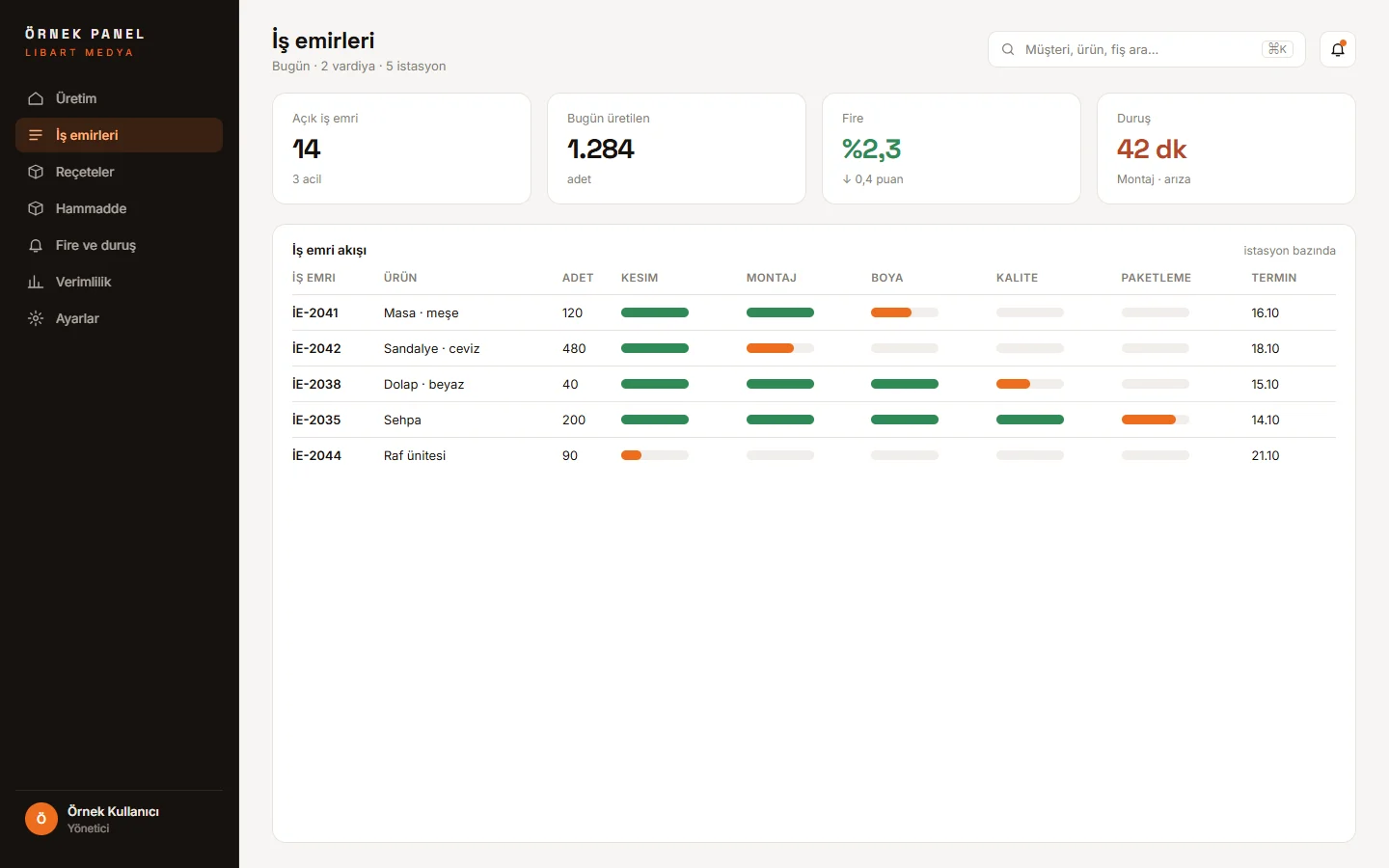
Task: Select work order İE-2042
Action: (316, 348)
